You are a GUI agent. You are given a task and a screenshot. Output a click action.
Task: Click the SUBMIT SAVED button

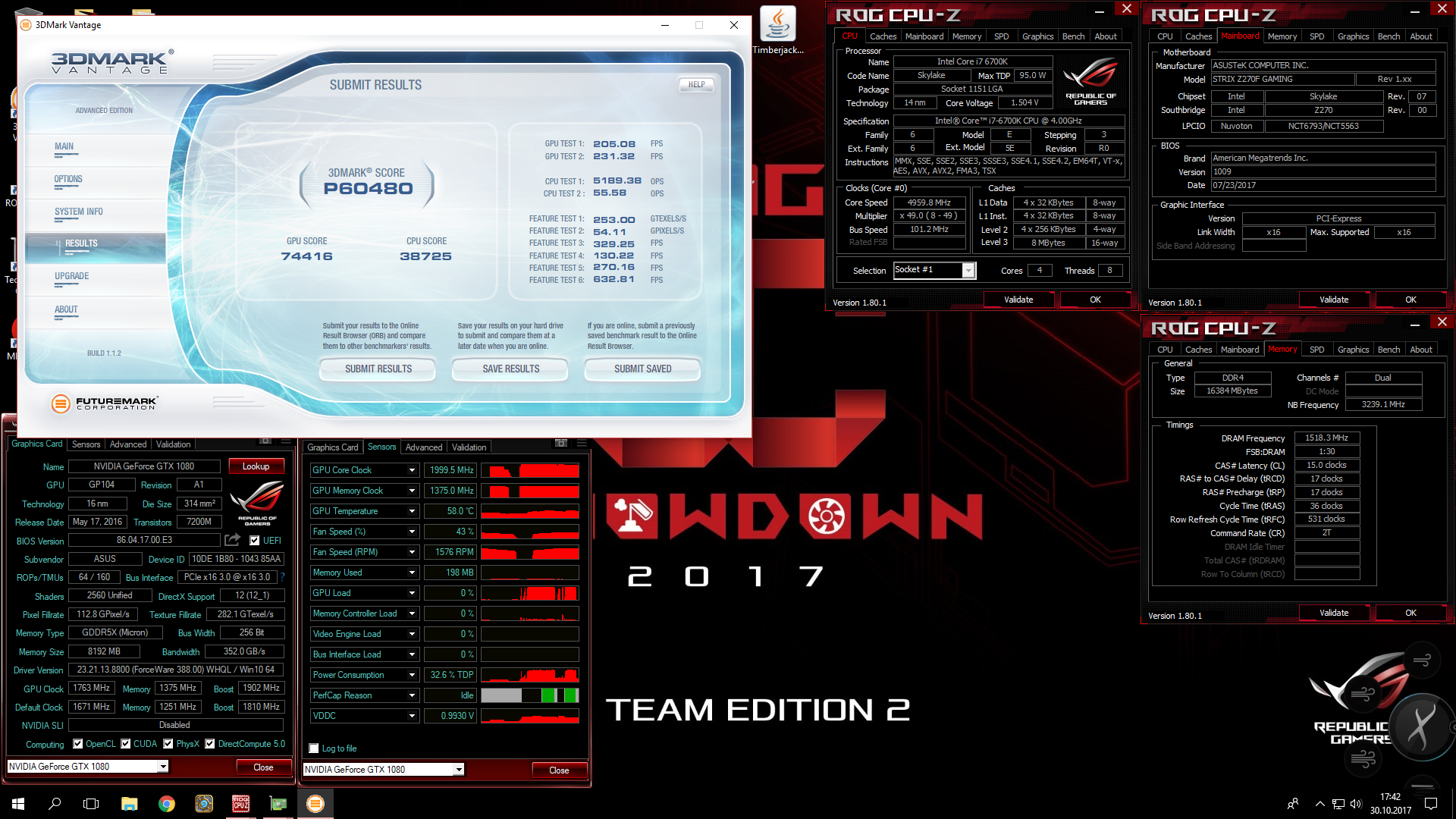coord(643,369)
